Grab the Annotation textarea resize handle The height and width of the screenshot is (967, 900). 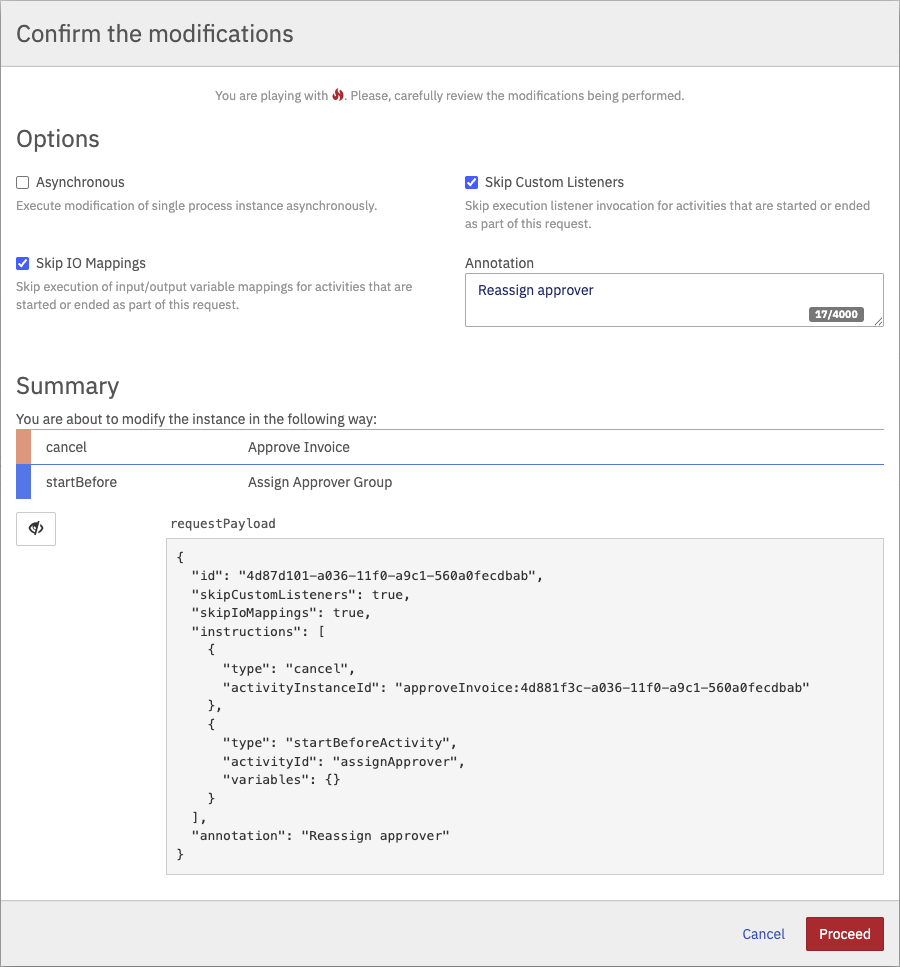point(878,321)
